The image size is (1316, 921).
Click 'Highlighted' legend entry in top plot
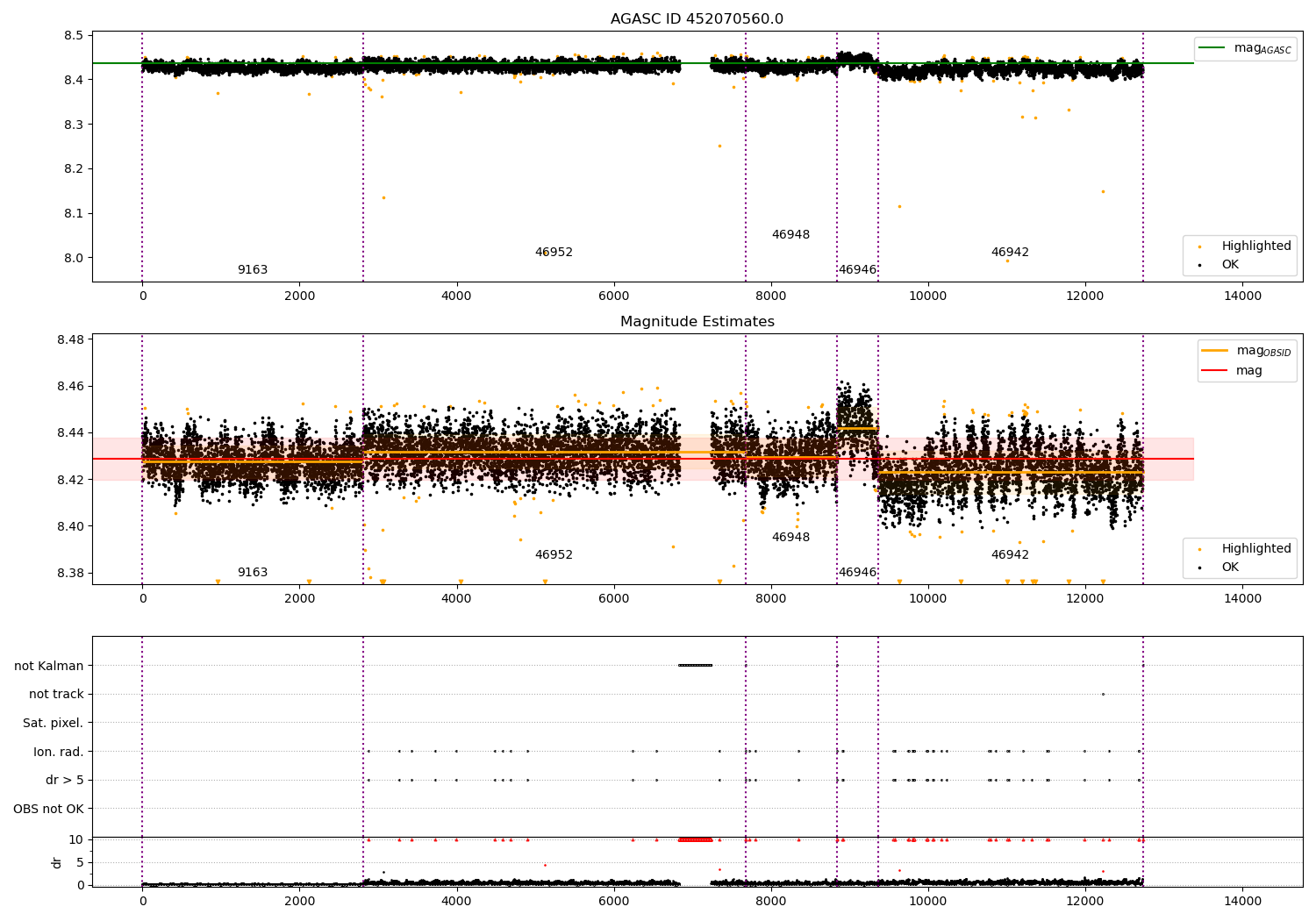click(x=1256, y=246)
